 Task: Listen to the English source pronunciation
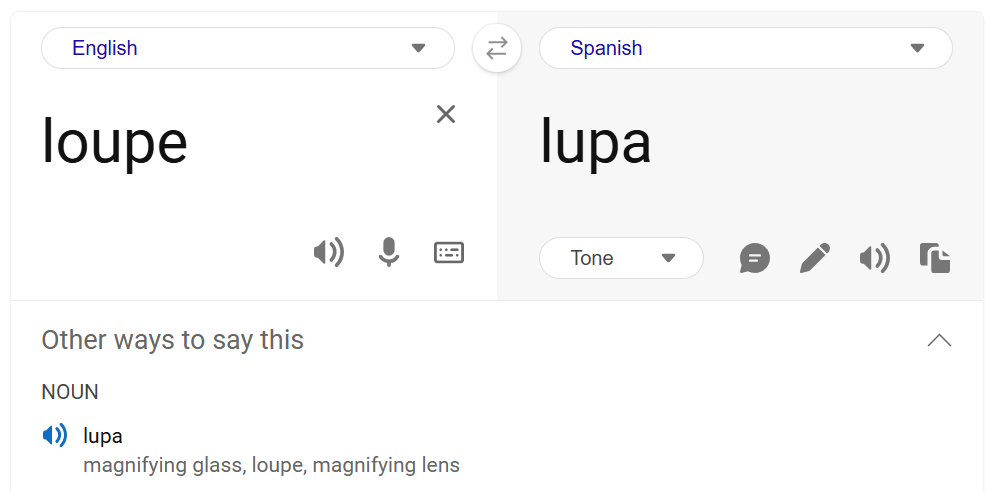coord(328,253)
